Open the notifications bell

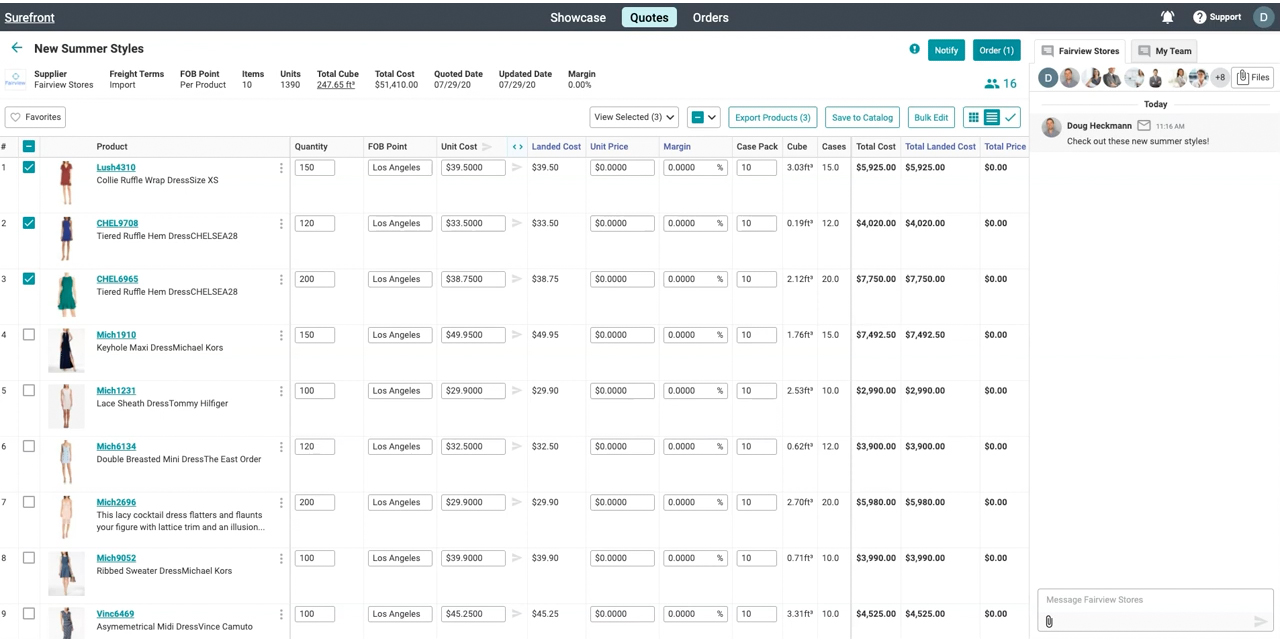pos(1167,17)
